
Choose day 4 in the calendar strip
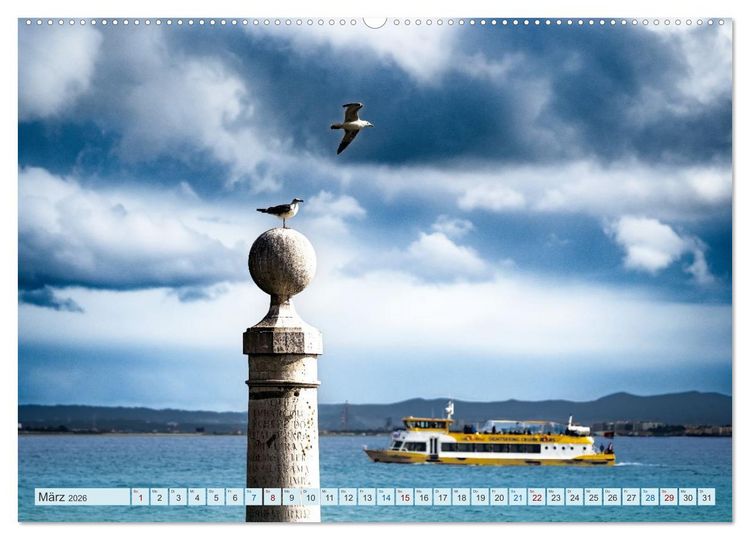click(x=197, y=497)
